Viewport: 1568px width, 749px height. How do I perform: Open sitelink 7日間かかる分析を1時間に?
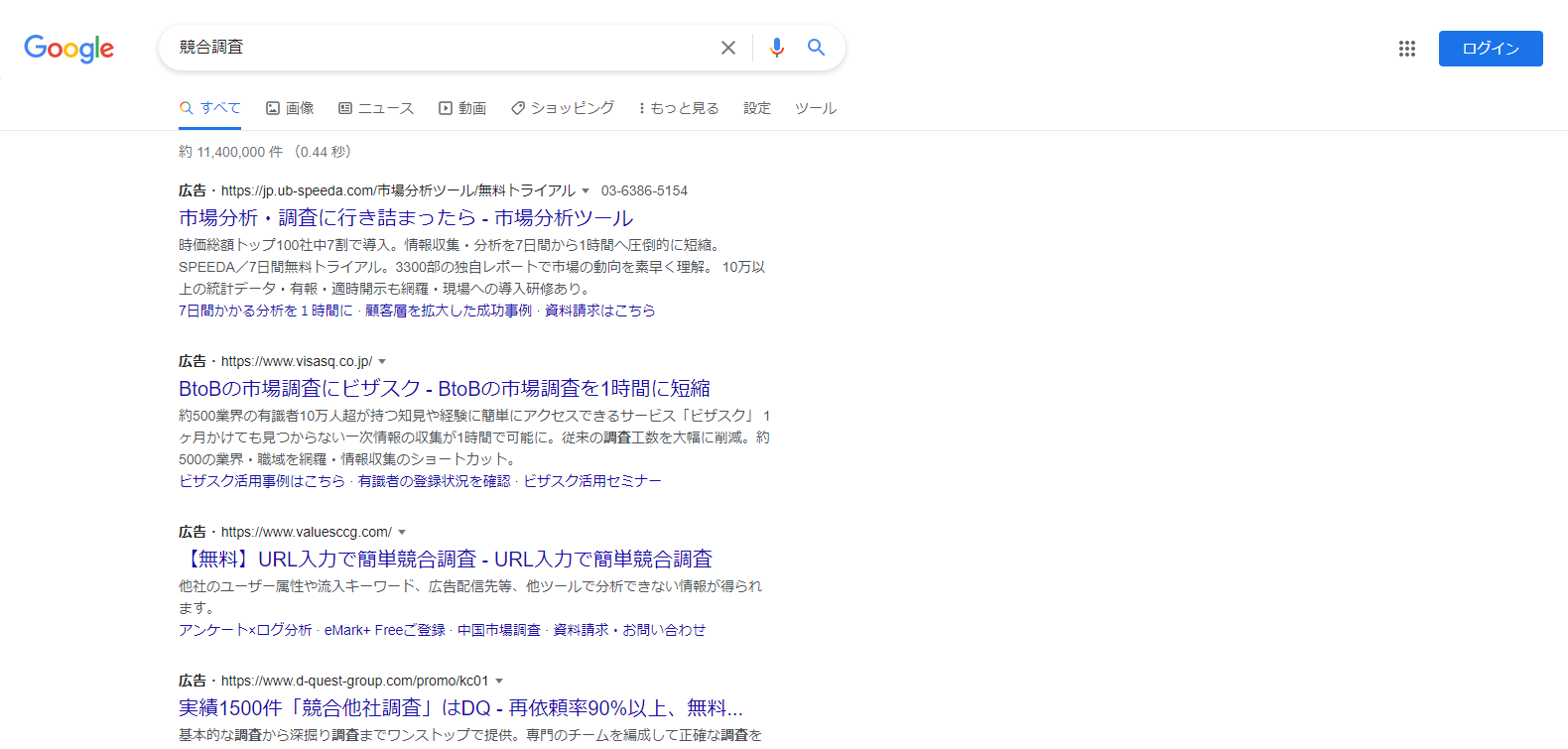click(266, 311)
